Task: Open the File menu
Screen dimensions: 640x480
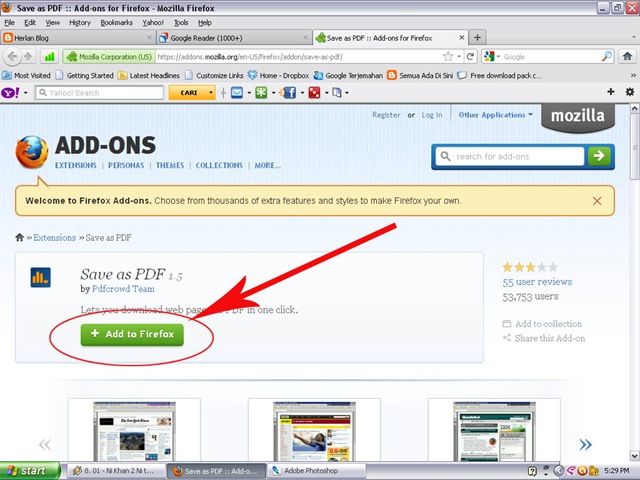Action: click(9, 22)
